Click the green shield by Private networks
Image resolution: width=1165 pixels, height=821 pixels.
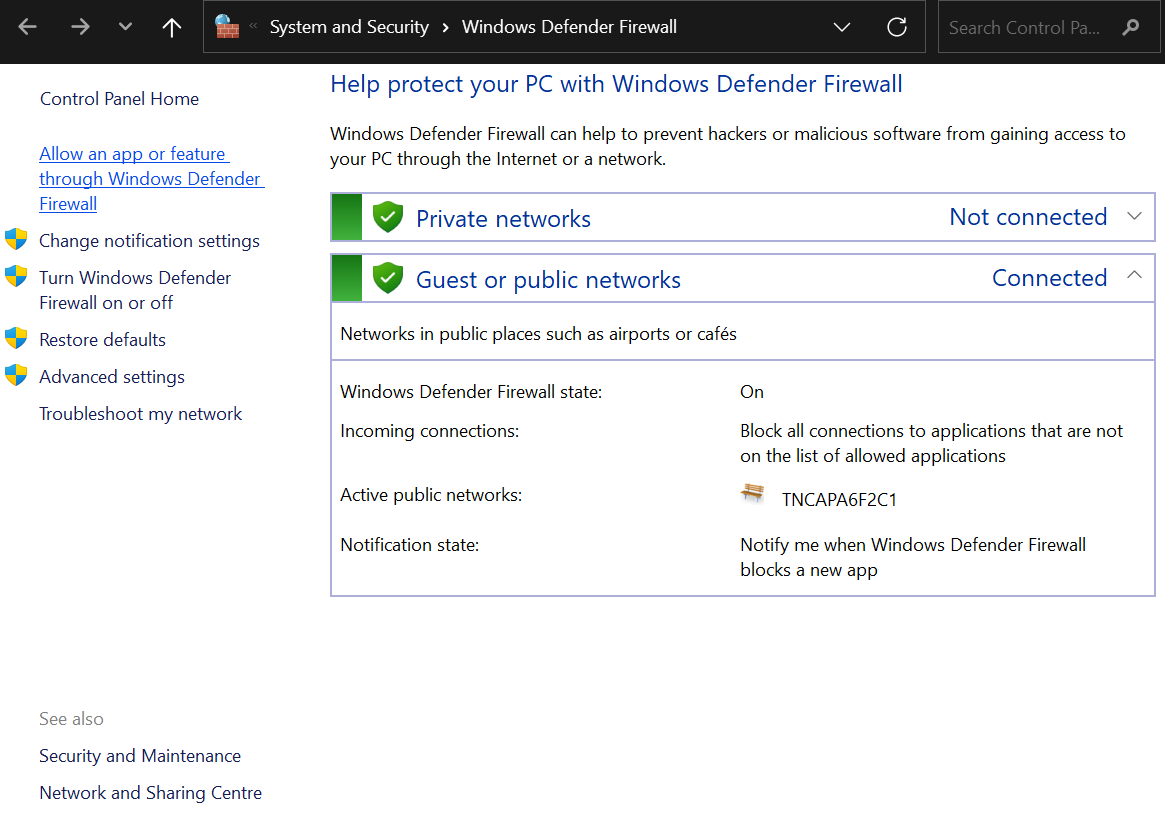coord(388,218)
